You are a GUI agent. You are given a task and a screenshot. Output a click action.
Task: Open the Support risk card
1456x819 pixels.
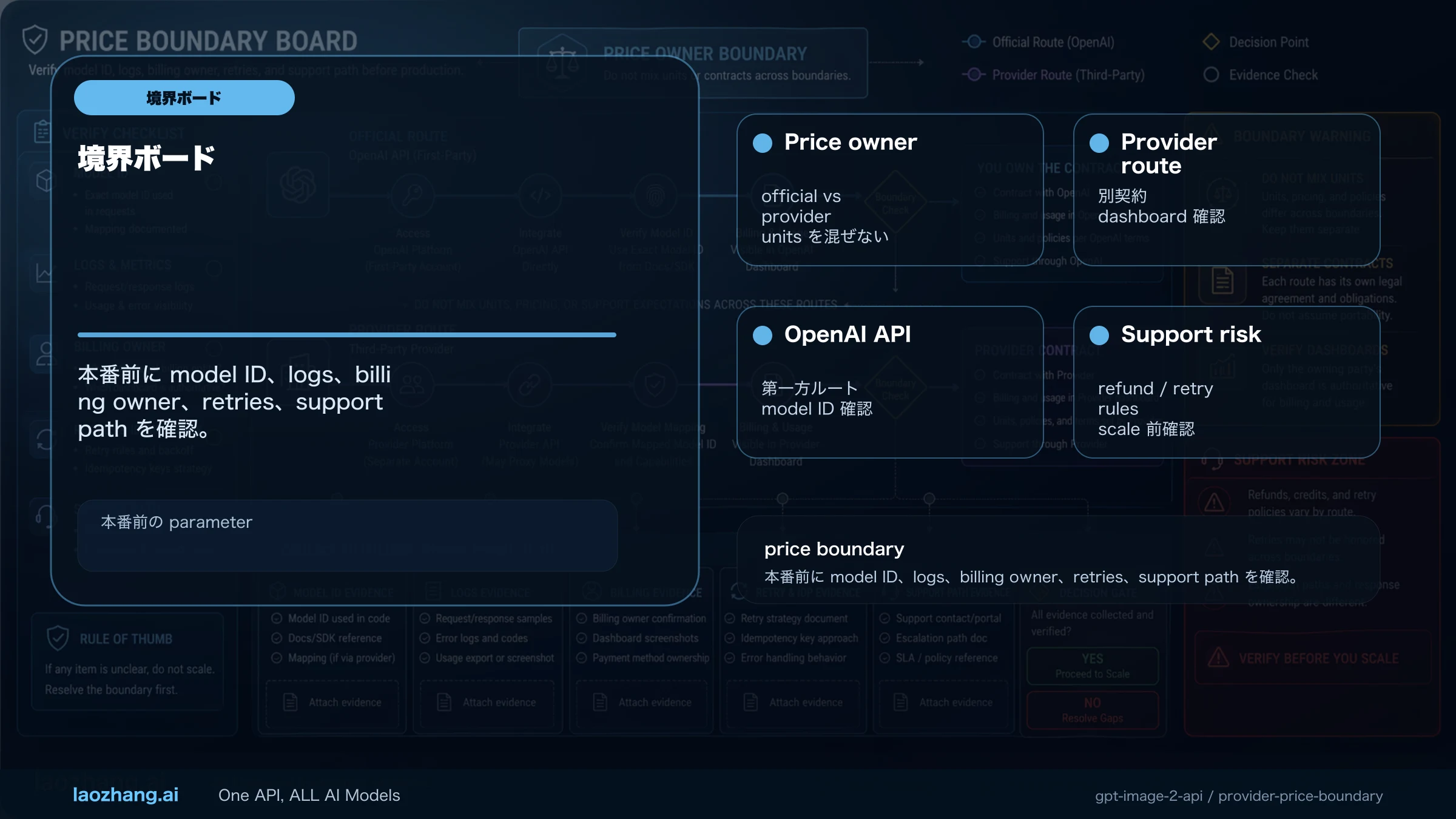[1227, 382]
